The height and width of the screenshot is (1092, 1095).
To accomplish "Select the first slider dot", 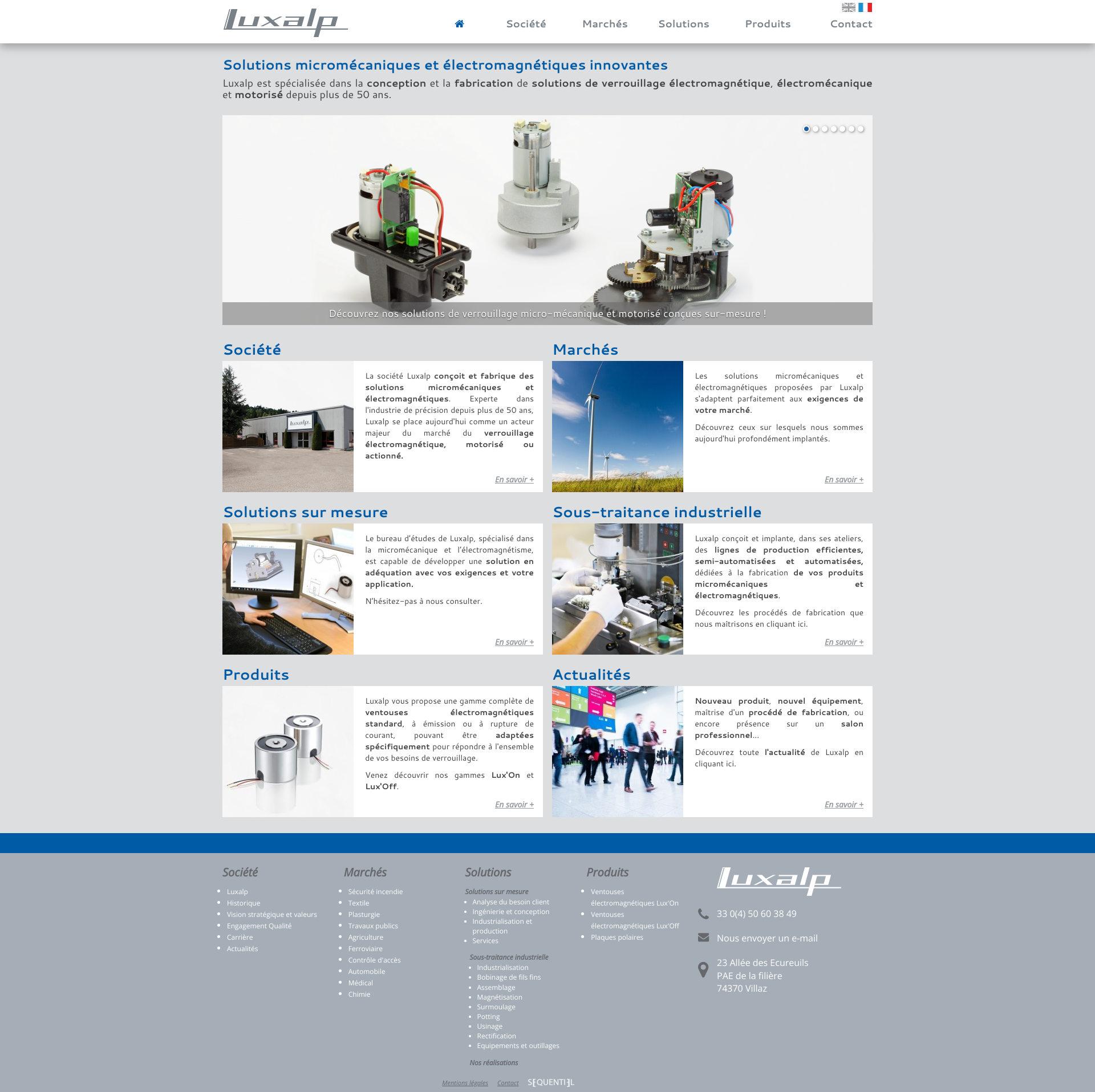I will (x=806, y=129).
